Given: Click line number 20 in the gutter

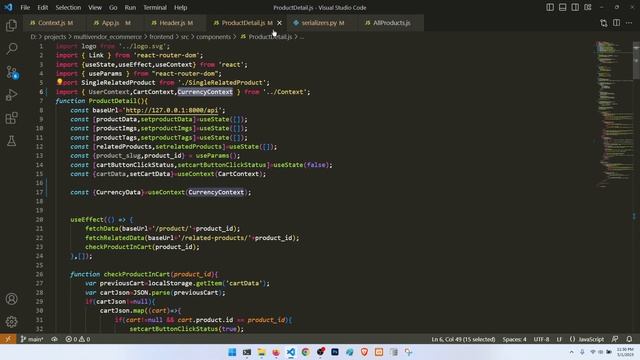Looking at the screenshot, I should click(x=40, y=220).
